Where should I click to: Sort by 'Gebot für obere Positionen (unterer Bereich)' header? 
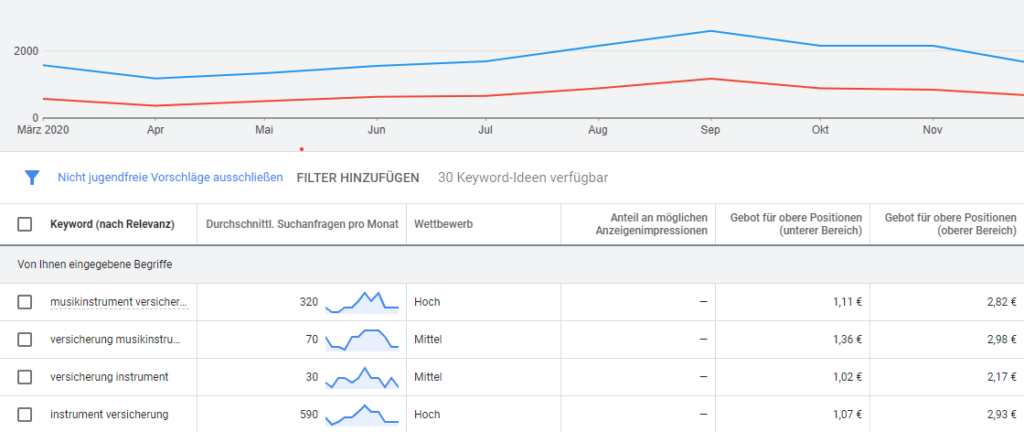click(x=797, y=224)
